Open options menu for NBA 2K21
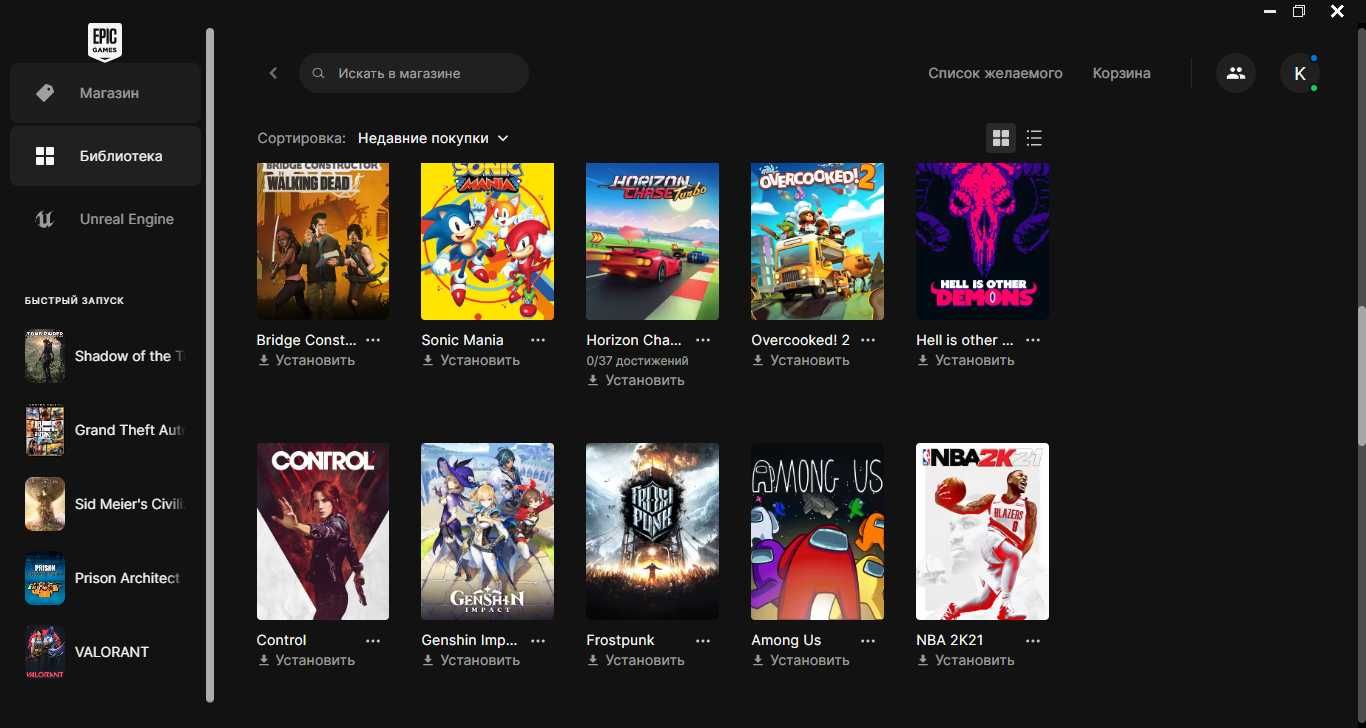The height and width of the screenshot is (728, 1366). pos(1033,640)
